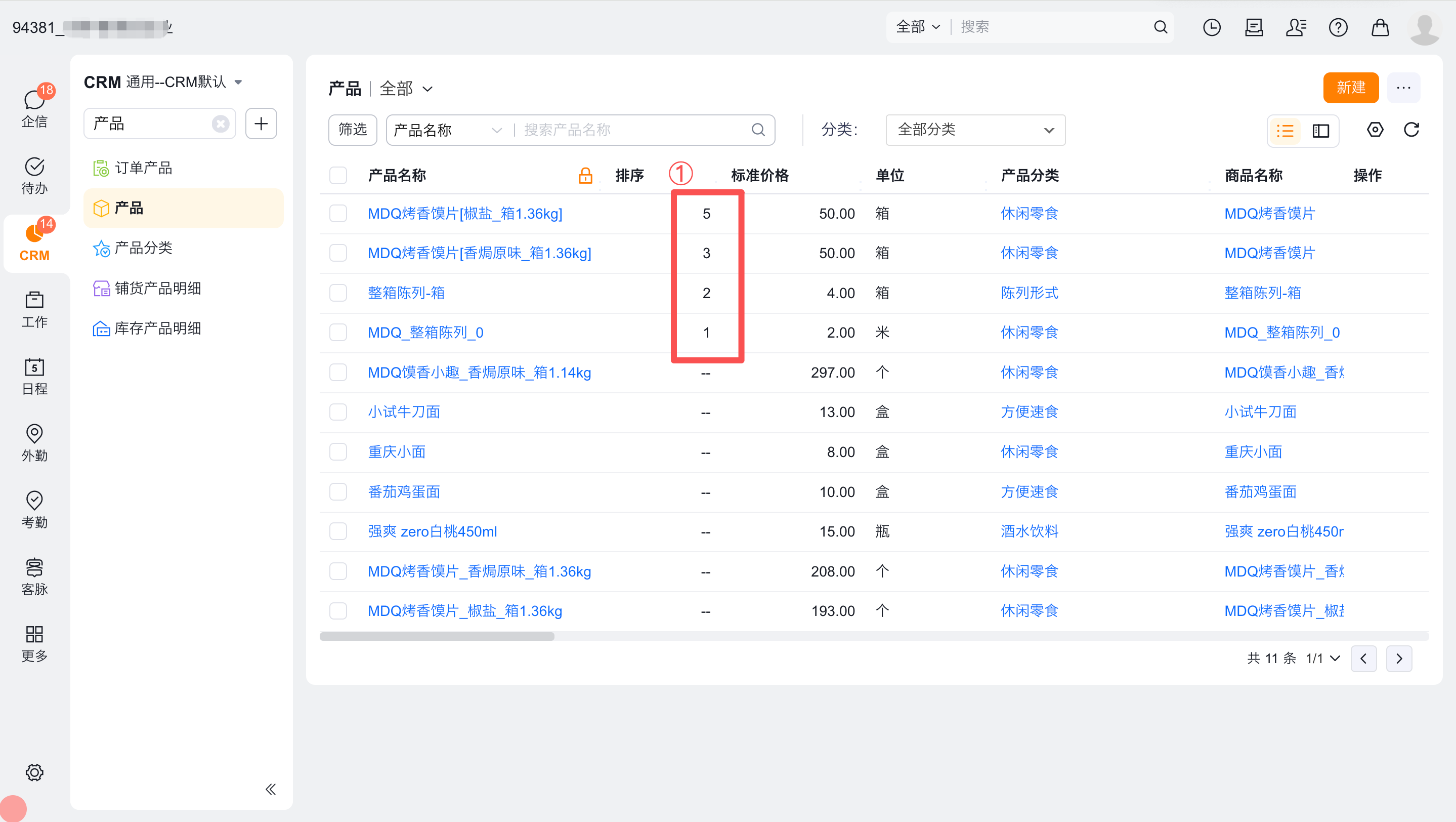1456x822 pixels.
Task: Go to 库存产品明细 menu item
Action: [x=157, y=328]
